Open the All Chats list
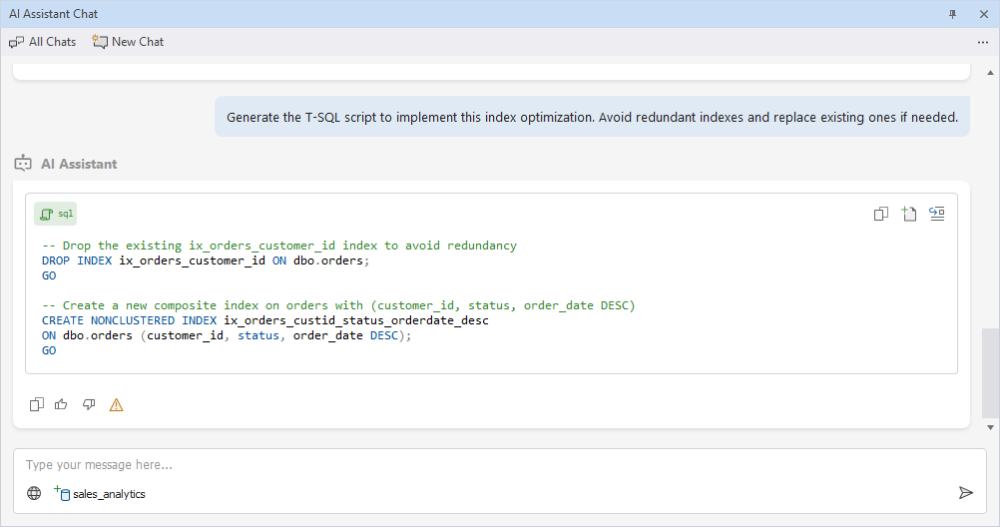This screenshot has width=1000, height=527. tap(42, 42)
